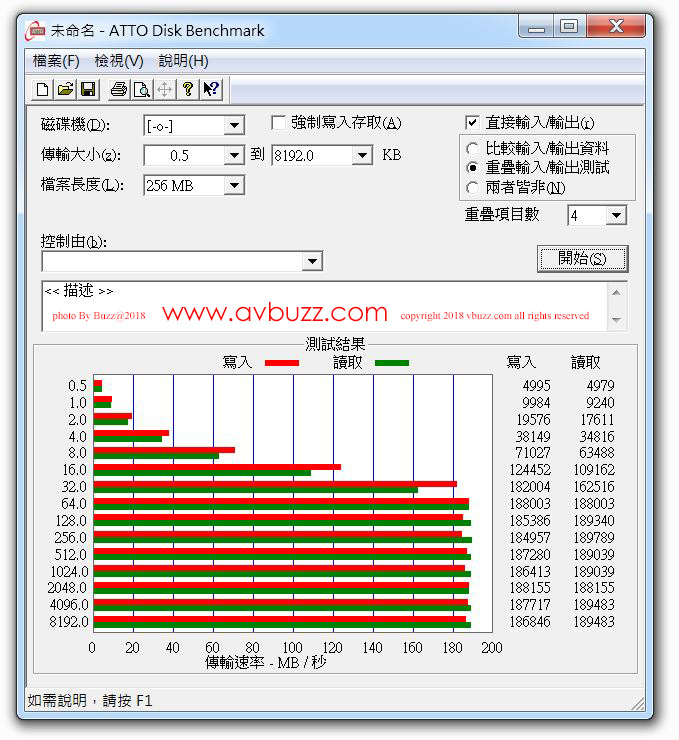679x740 pixels.
Task: Open the 檔案(F) menu
Action: click(x=56, y=61)
